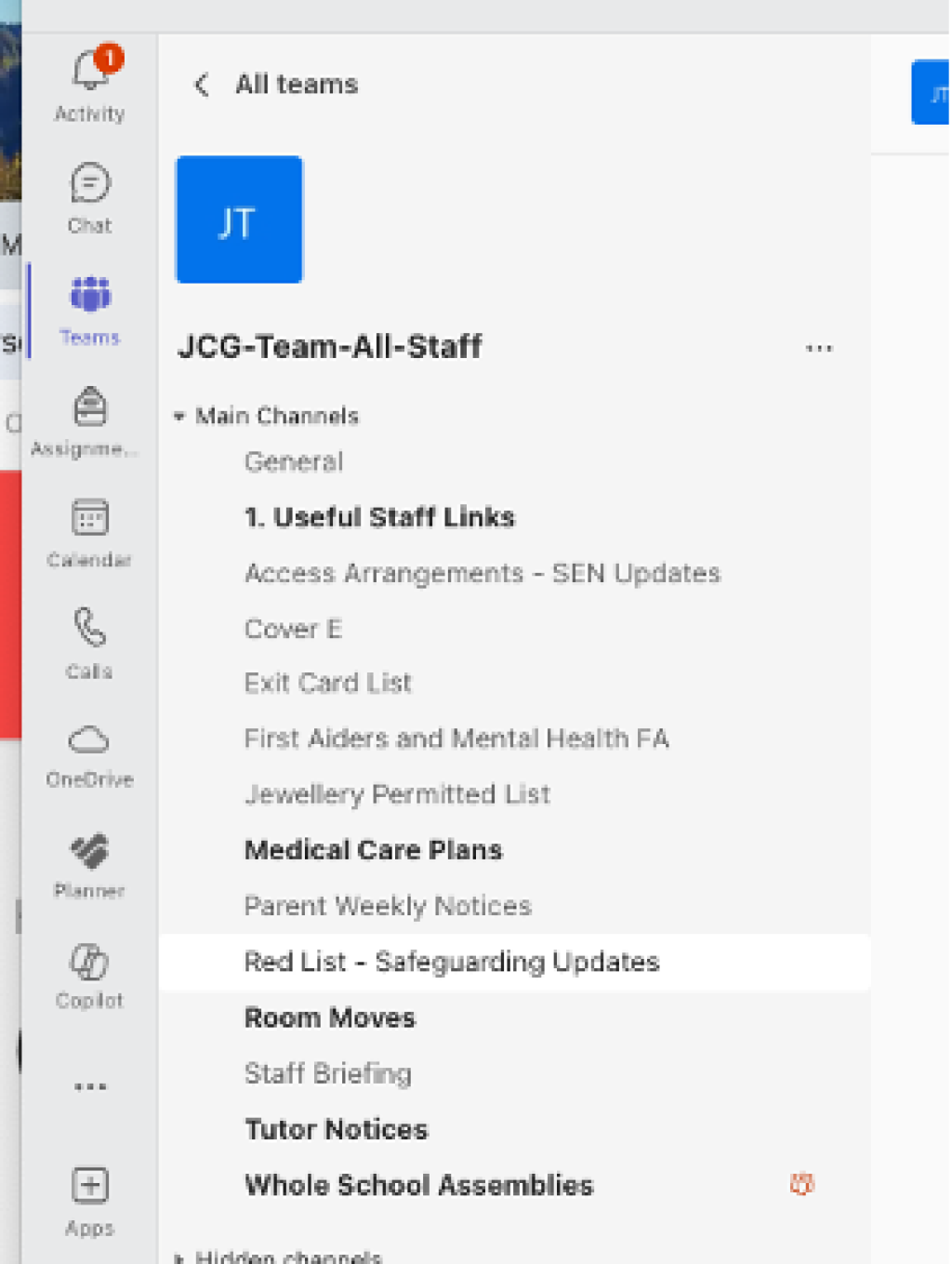Go back to All teams
The width and height of the screenshot is (952, 1264).
pos(202,85)
